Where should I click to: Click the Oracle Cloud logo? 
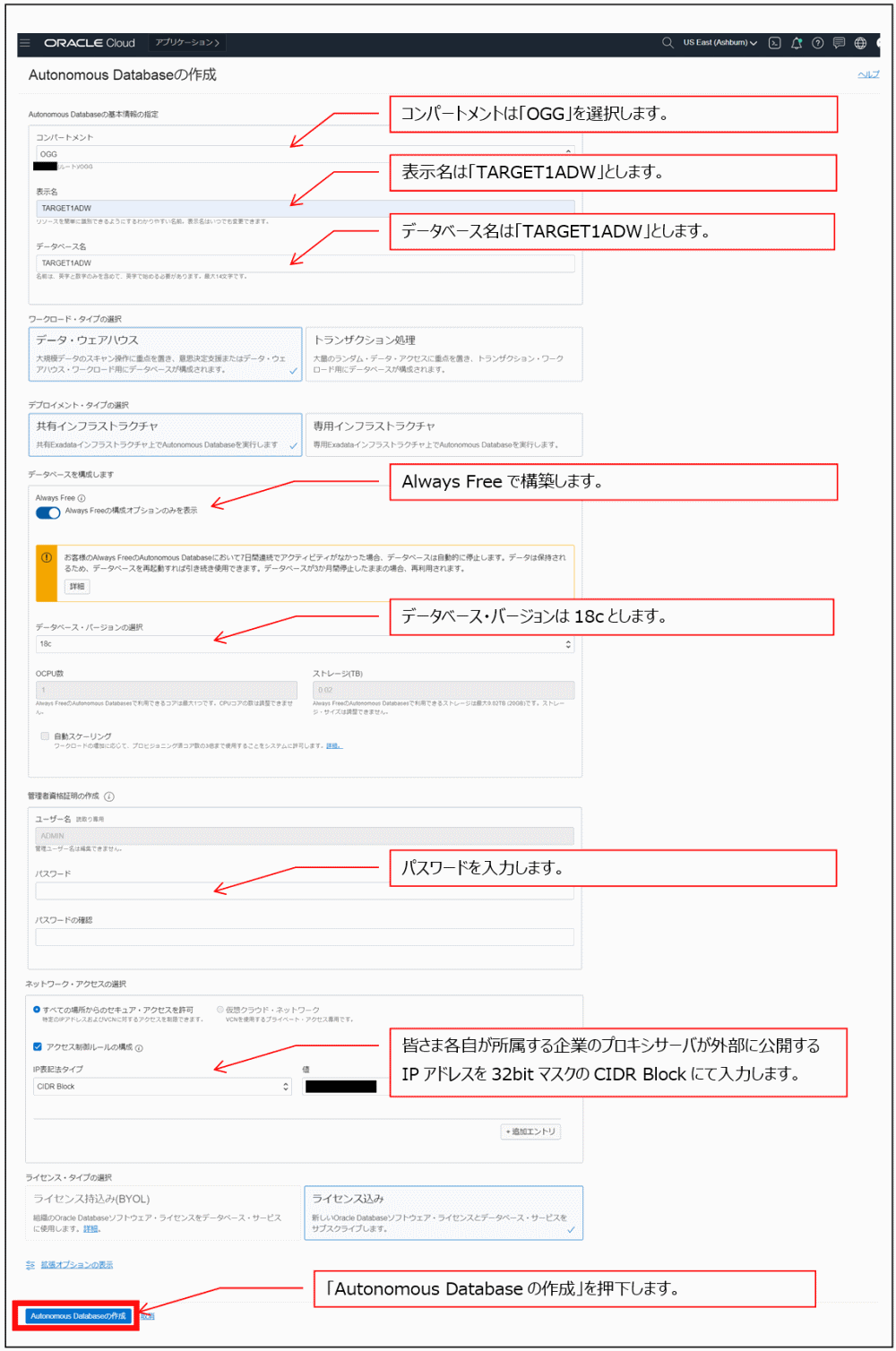tap(90, 42)
